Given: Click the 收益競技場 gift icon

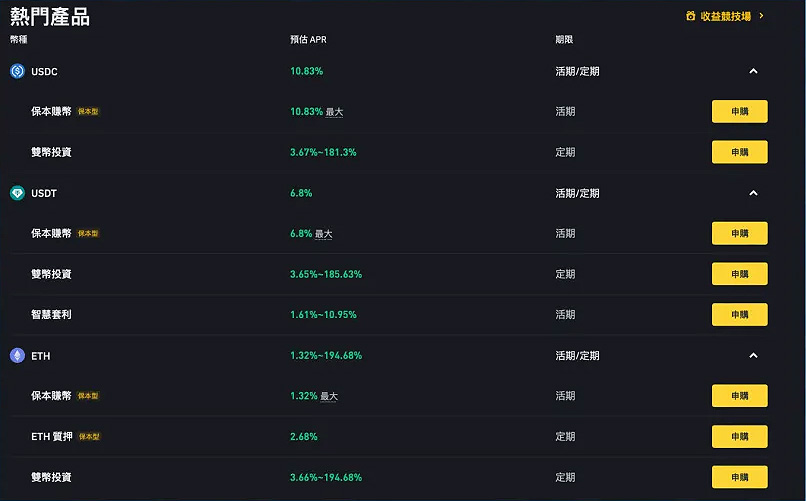Looking at the screenshot, I should (690, 16).
